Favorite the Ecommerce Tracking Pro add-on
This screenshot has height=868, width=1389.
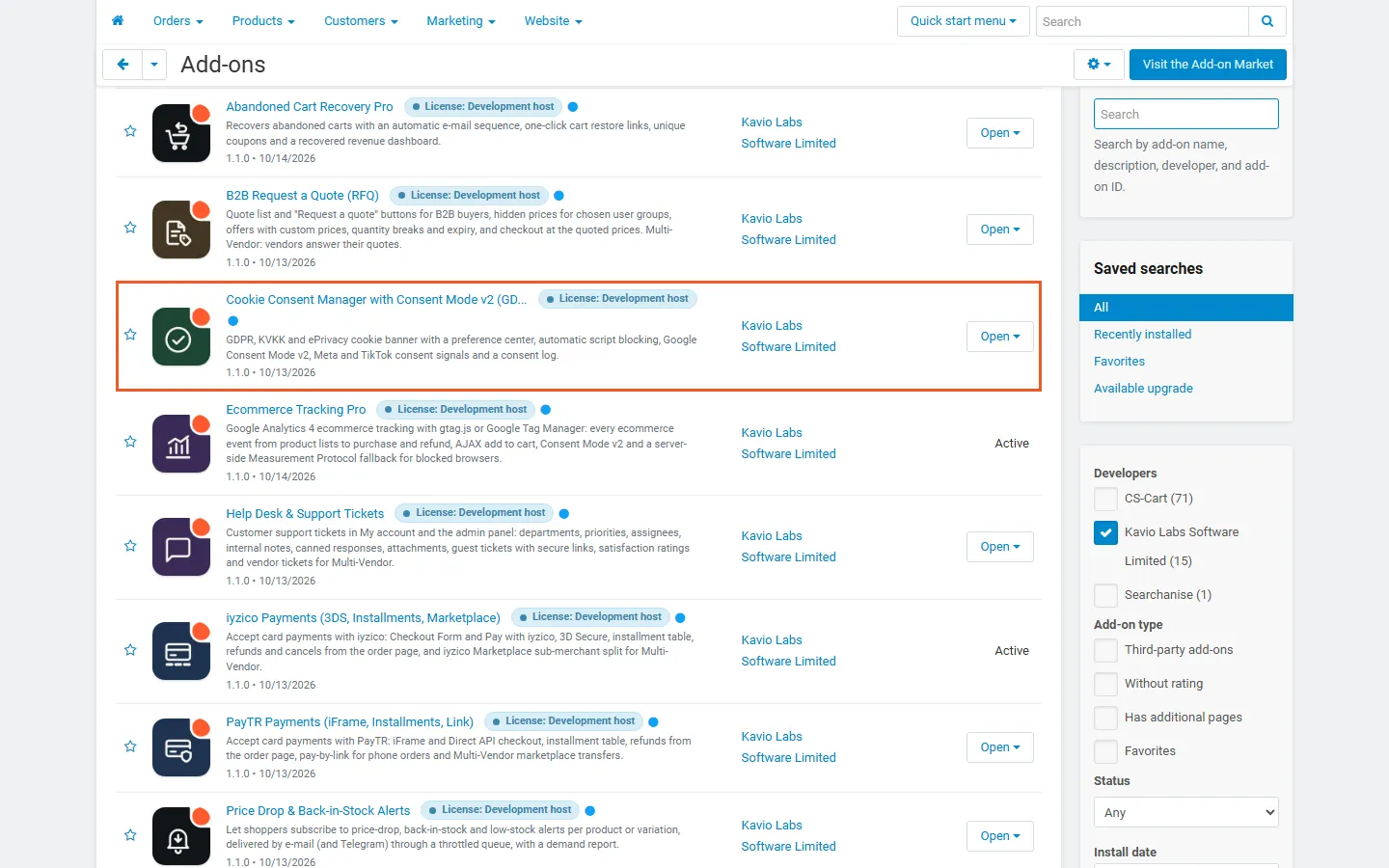click(130, 442)
